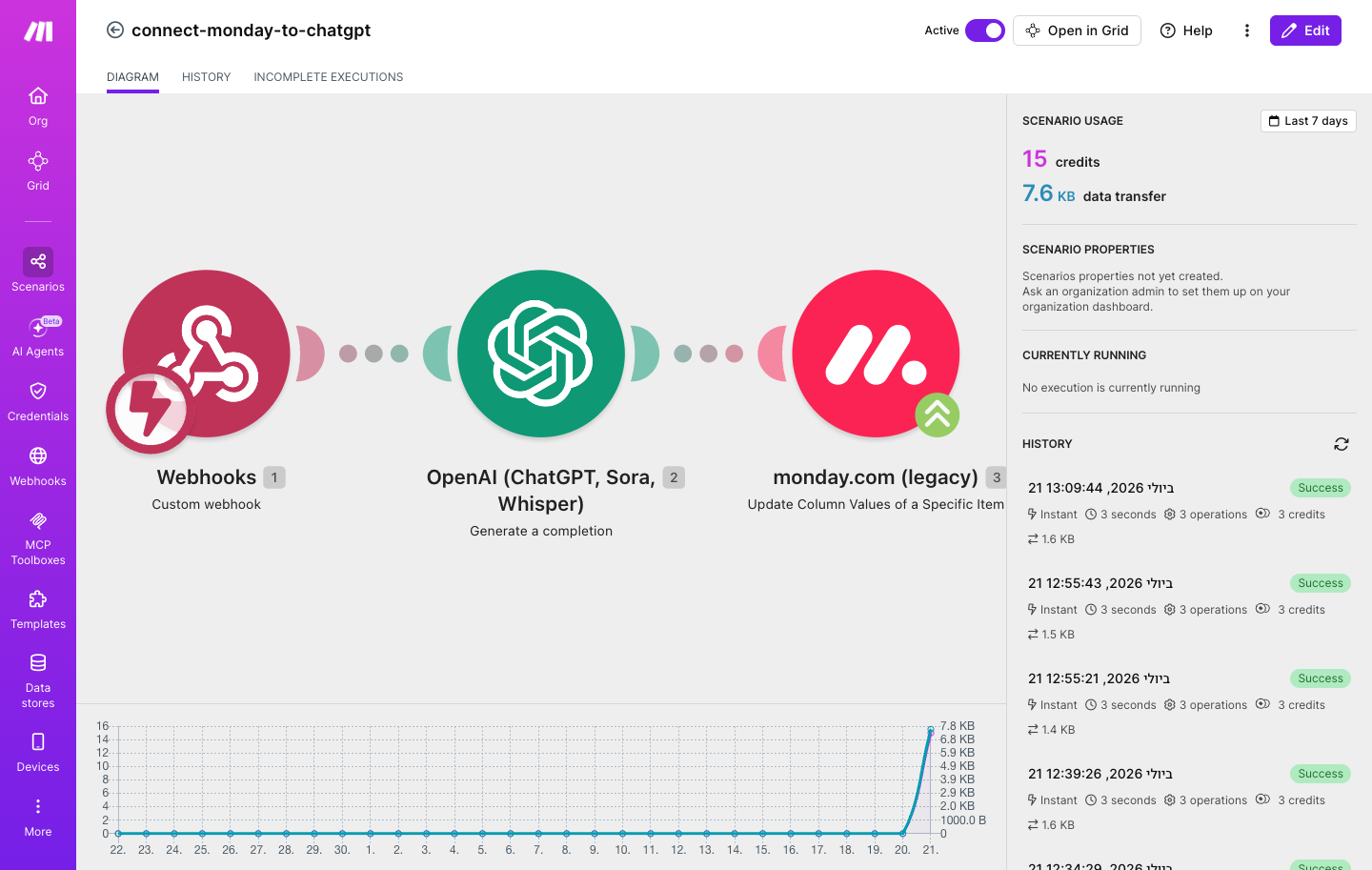Open the 12:55:21 execution history entry
This screenshot has height=870, width=1372.
pos(1189,703)
